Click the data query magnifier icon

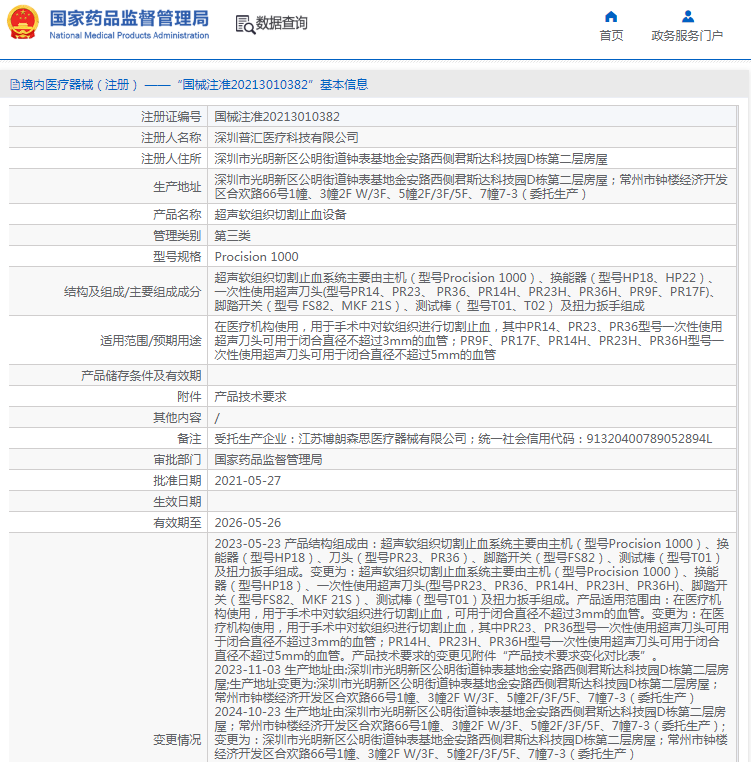[x=244, y=24]
